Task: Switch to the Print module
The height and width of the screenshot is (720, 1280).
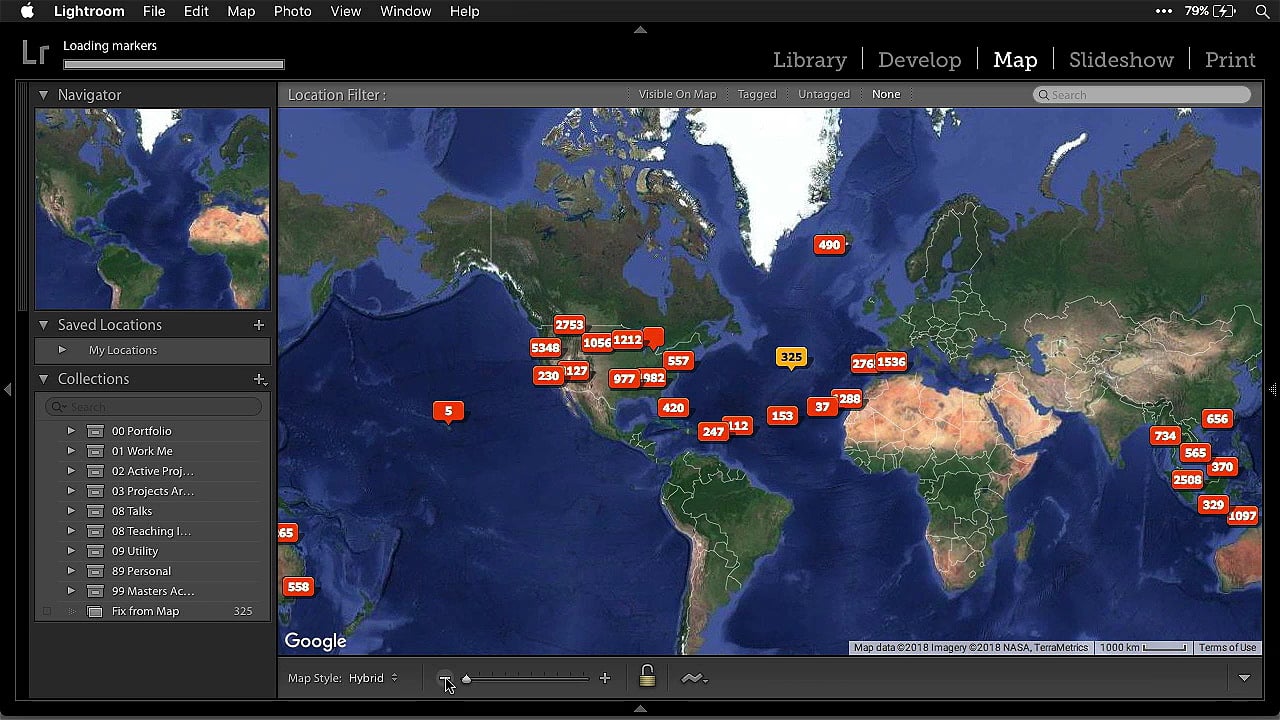Action: [x=1230, y=60]
